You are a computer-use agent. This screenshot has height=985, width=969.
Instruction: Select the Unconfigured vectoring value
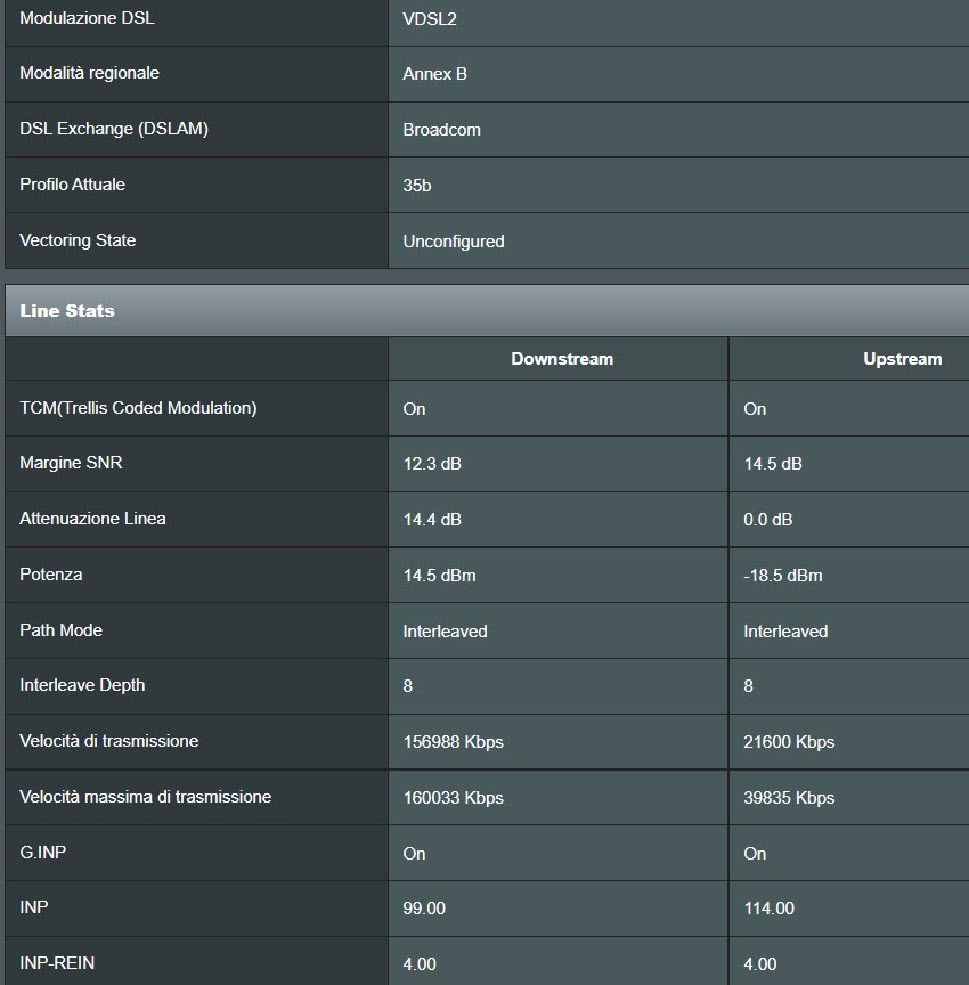point(454,241)
